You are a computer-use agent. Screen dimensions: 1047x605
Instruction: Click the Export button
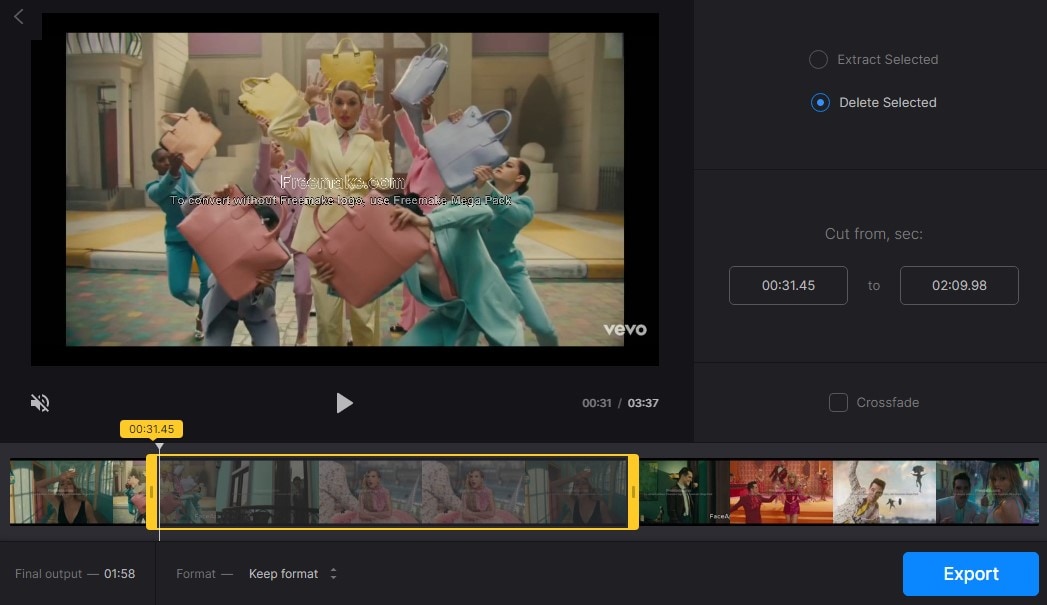pyautogui.click(x=970, y=574)
